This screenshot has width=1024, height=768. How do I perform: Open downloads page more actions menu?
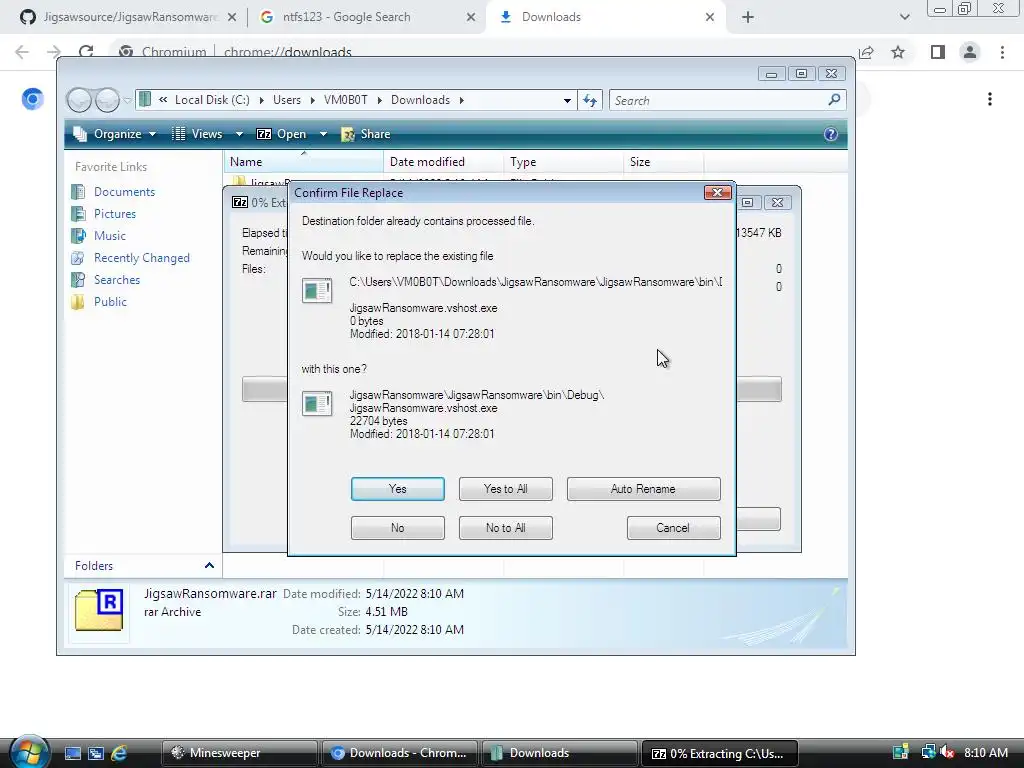point(990,99)
